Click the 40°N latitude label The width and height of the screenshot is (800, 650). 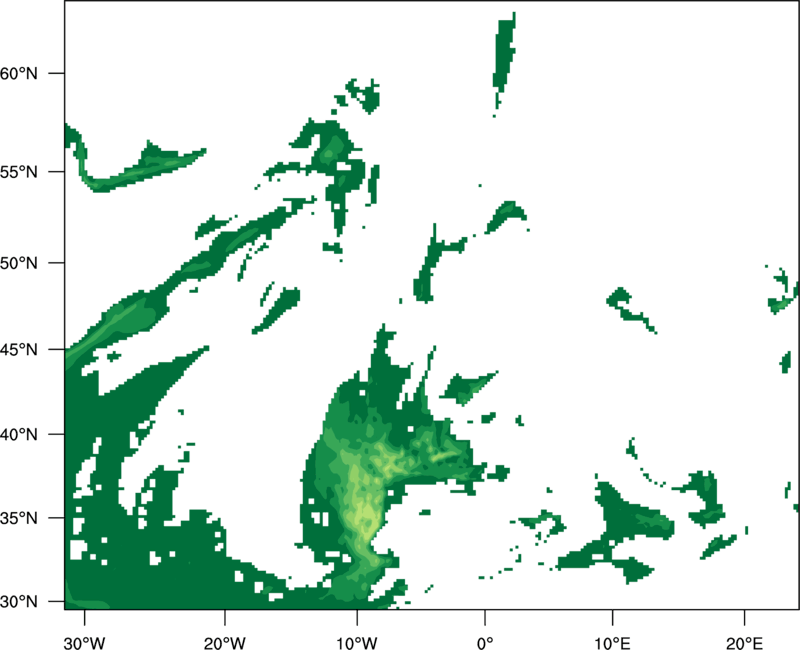(x=19, y=434)
